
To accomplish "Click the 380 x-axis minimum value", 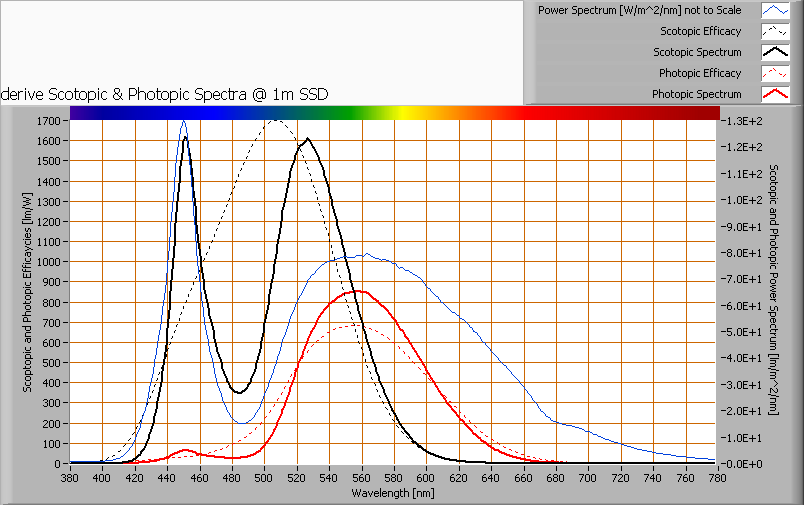I will click(70, 479).
